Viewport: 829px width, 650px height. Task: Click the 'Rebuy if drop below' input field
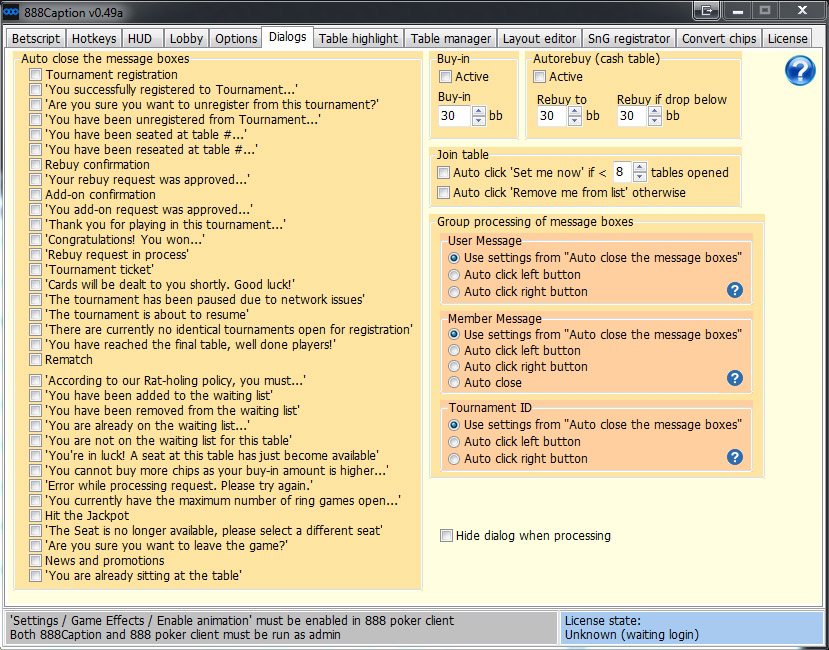631,116
